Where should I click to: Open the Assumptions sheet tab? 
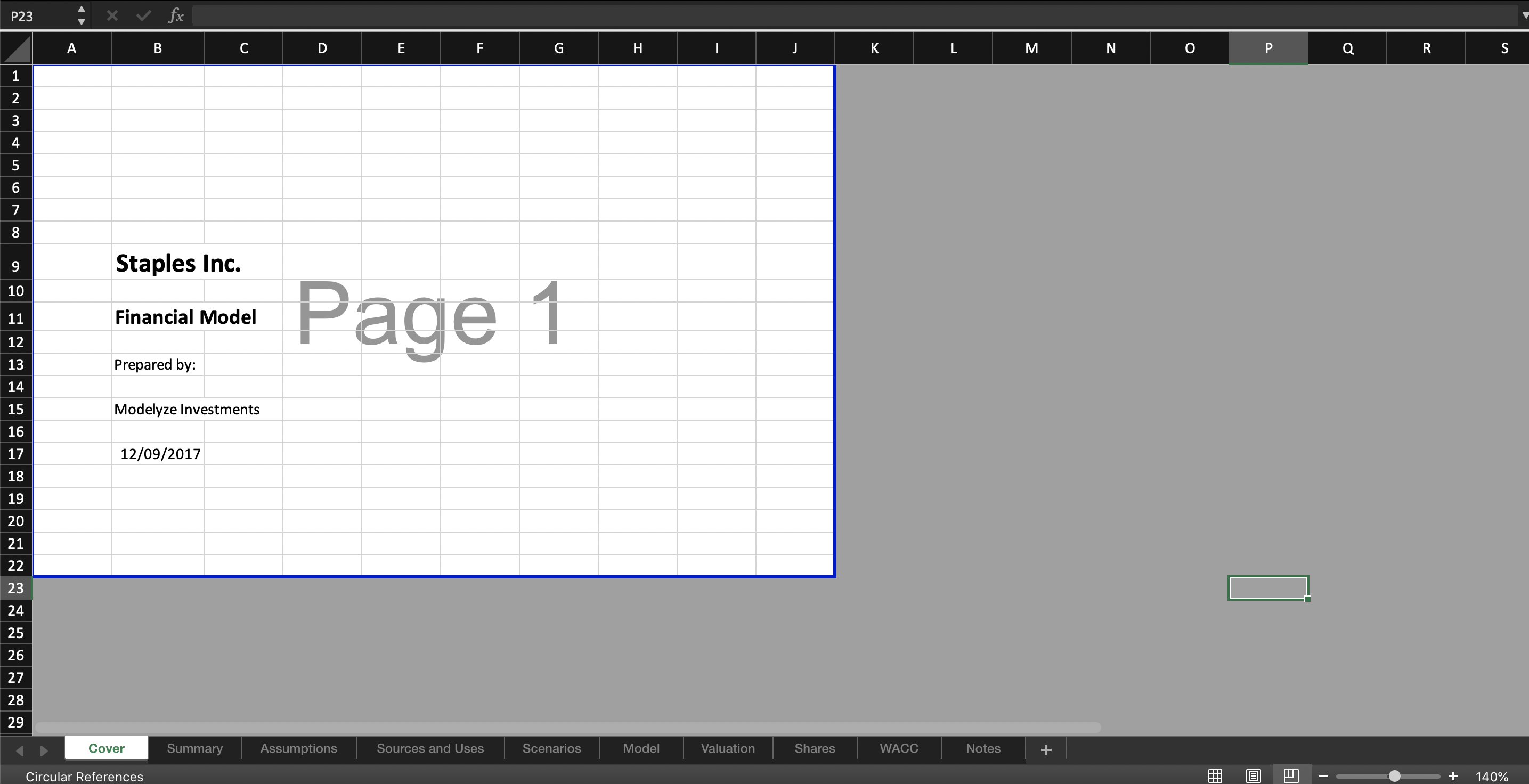point(298,748)
